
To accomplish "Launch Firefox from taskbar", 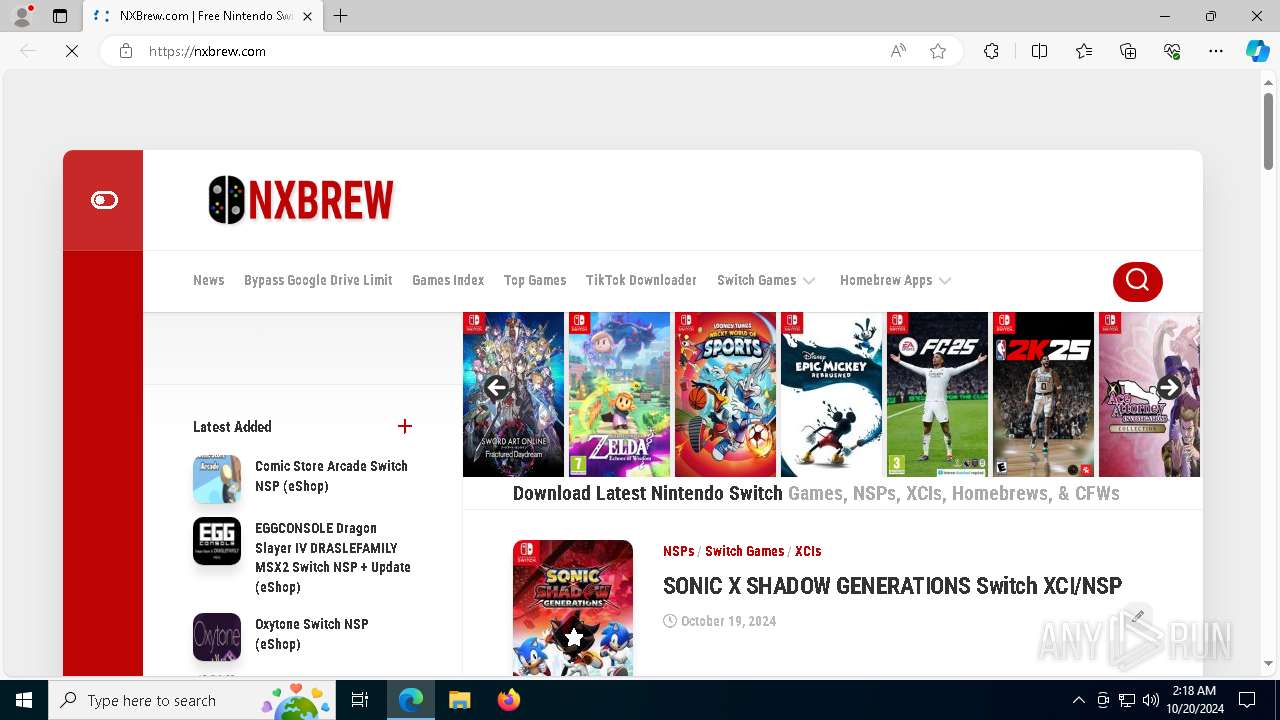I will (x=509, y=700).
